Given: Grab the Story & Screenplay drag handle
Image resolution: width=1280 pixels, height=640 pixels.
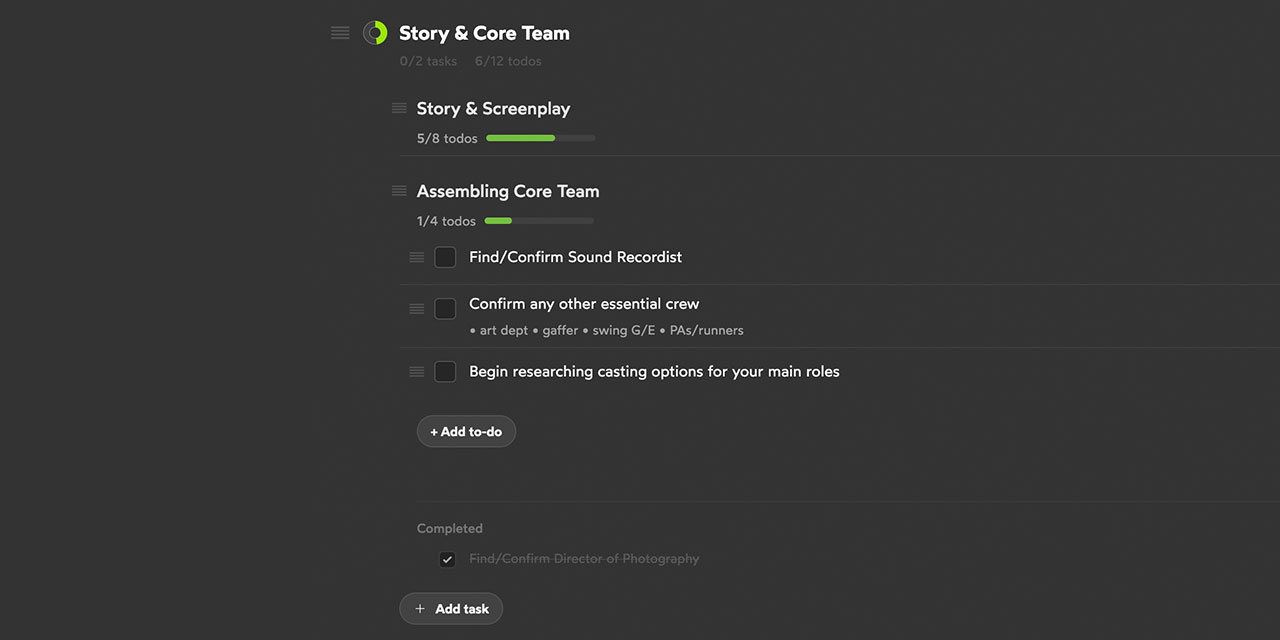Looking at the screenshot, I should 399,108.
